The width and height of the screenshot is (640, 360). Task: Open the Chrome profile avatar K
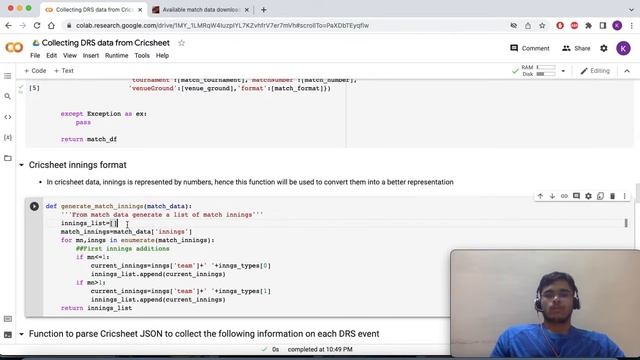pyautogui.click(x=617, y=25)
